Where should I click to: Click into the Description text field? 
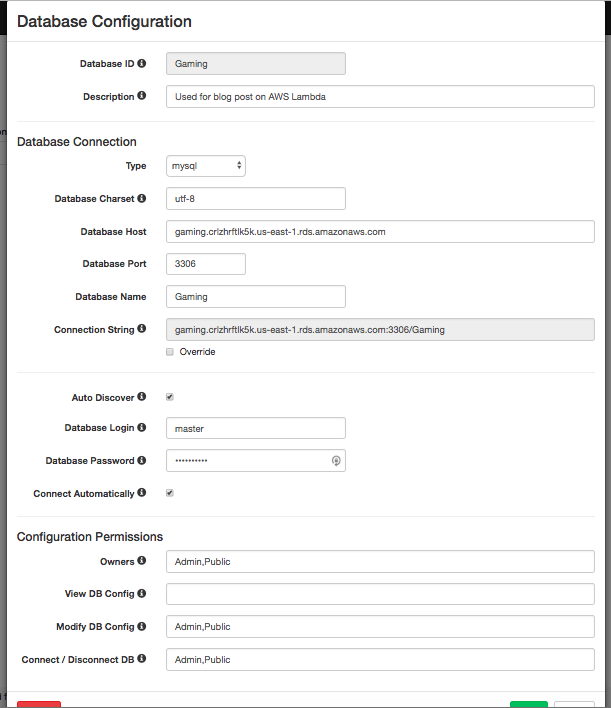pyautogui.click(x=380, y=97)
